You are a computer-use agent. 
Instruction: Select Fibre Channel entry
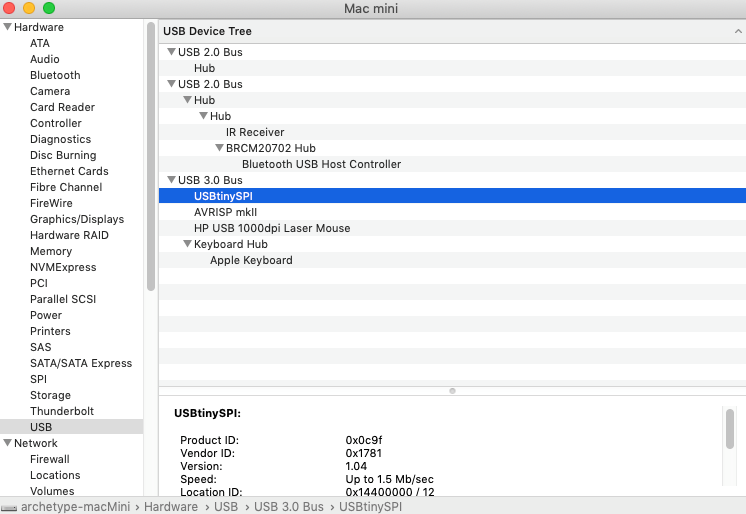(66, 187)
